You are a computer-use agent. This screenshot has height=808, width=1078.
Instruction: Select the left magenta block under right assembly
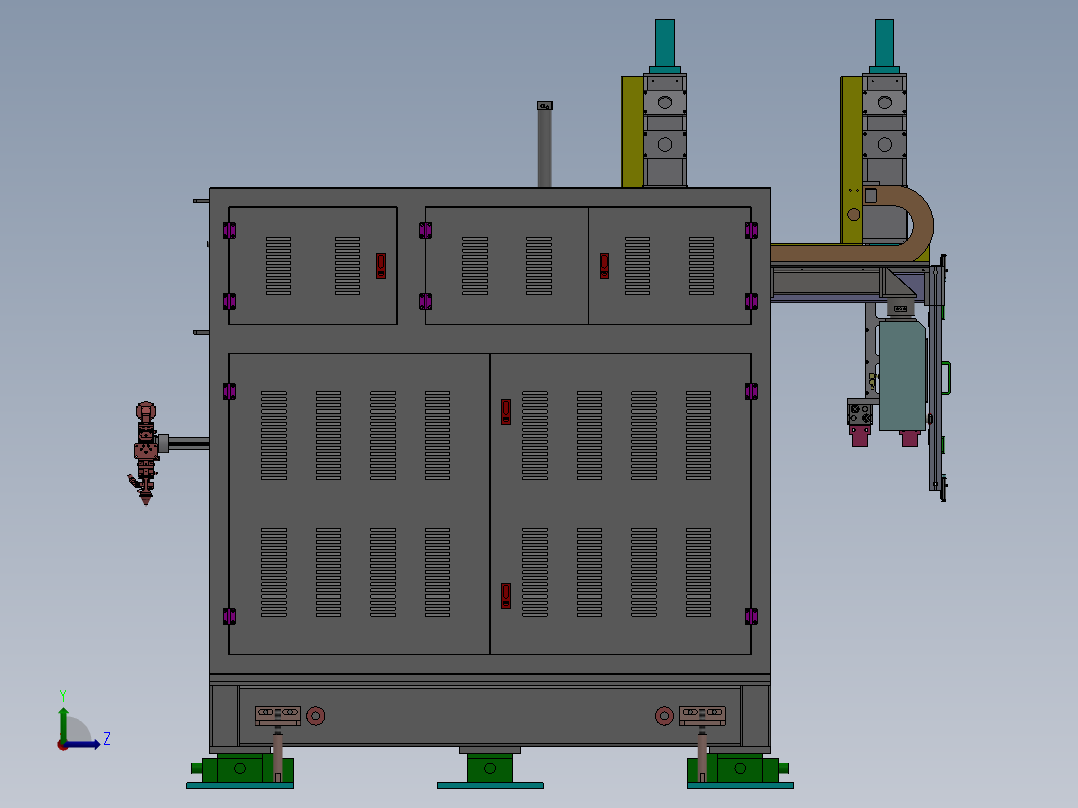coord(860,436)
